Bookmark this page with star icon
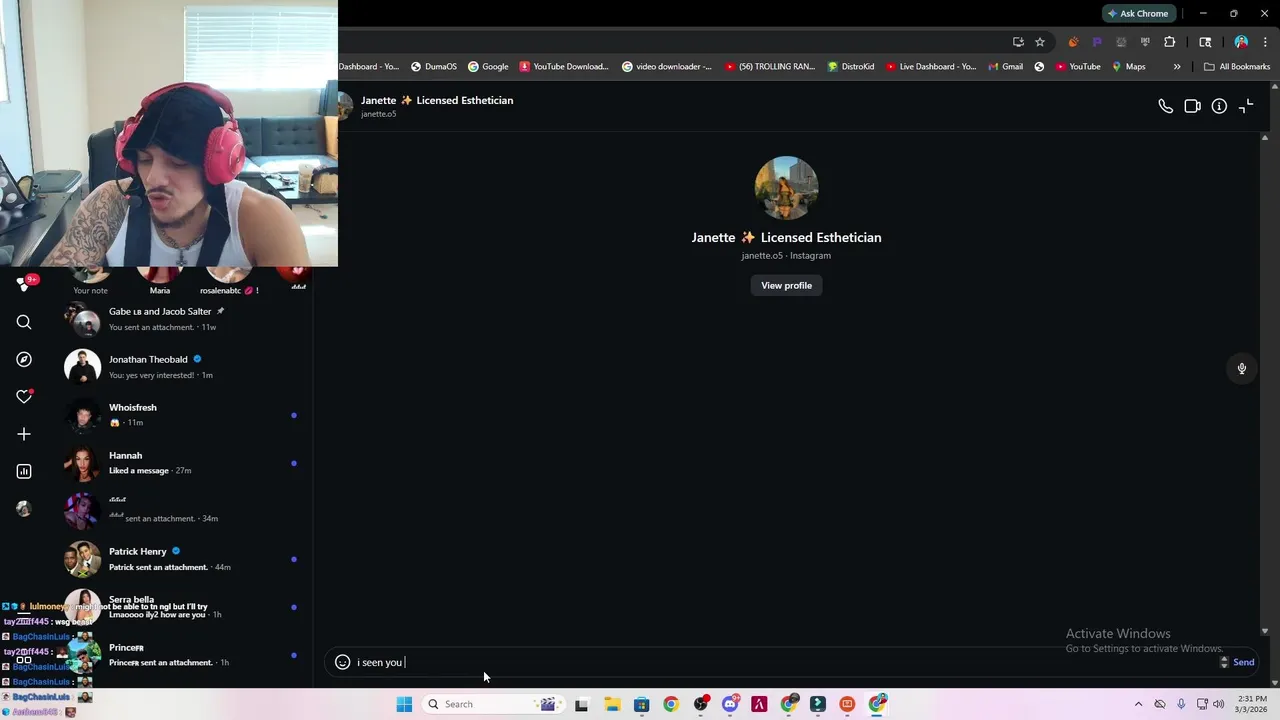This screenshot has height=720, width=1280. pyautogui.click(x=1040, y=42)
